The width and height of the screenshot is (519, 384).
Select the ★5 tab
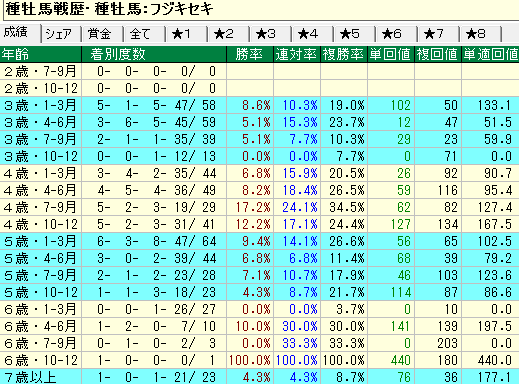coord(354,34)
